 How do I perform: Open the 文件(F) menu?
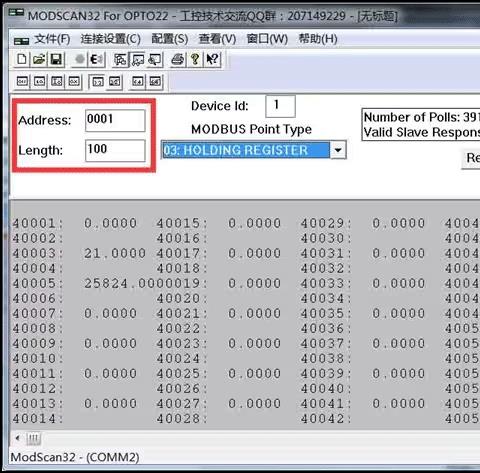click(52, 39)
